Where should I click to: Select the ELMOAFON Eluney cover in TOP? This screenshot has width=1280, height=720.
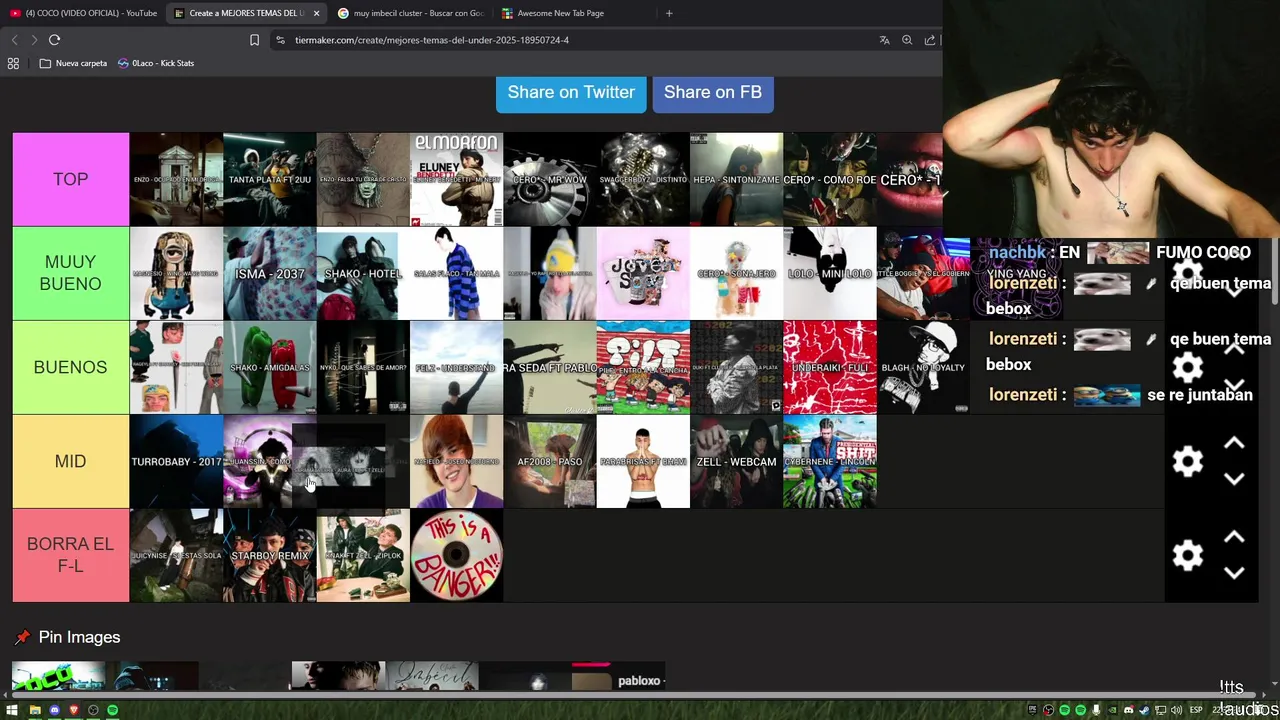click(x=456, y=179)
